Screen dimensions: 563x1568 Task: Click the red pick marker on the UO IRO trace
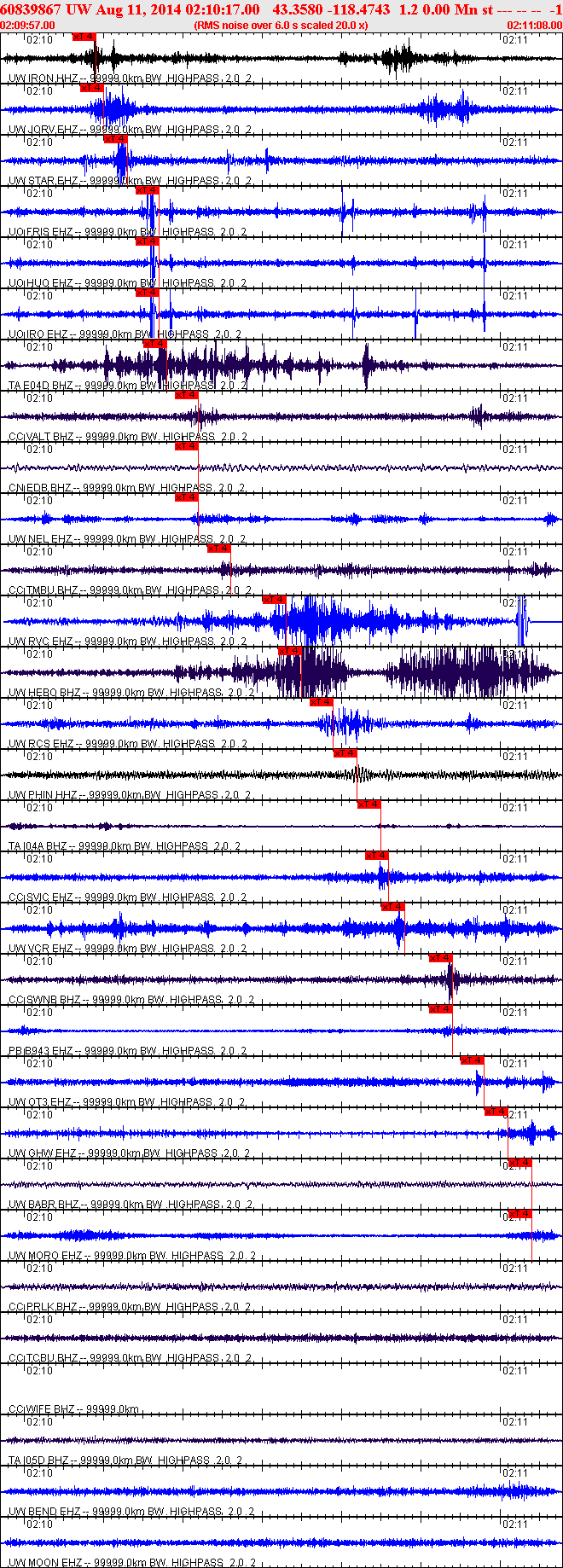[148, 293]
